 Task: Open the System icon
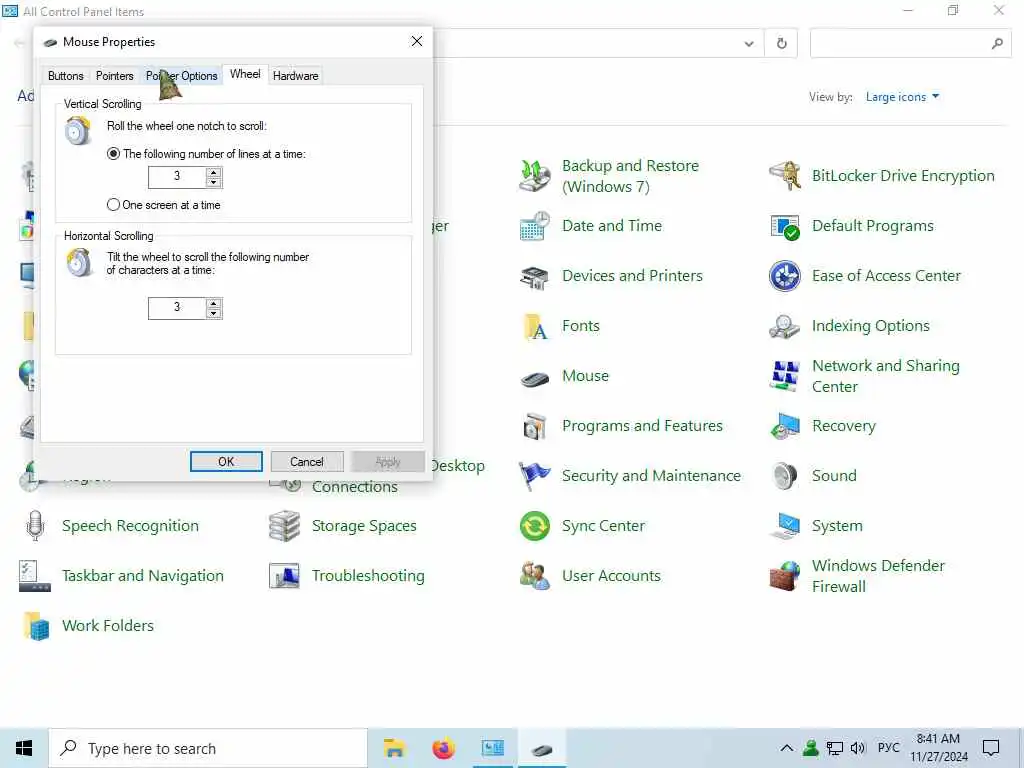[784, 526]
